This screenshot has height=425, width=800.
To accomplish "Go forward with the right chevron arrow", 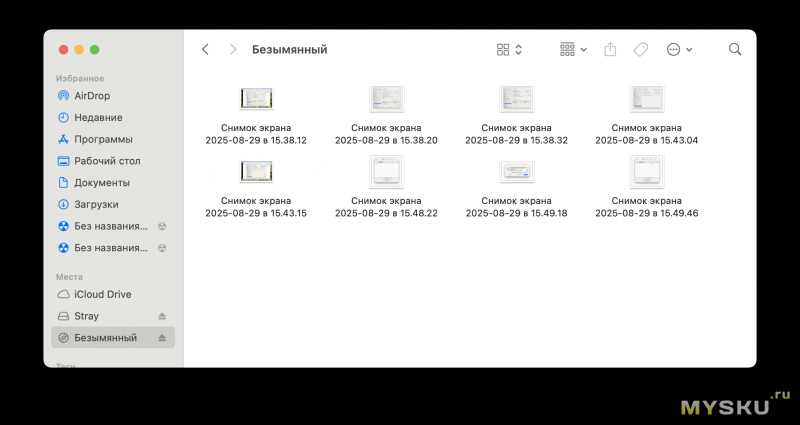I will click(233, 49).
